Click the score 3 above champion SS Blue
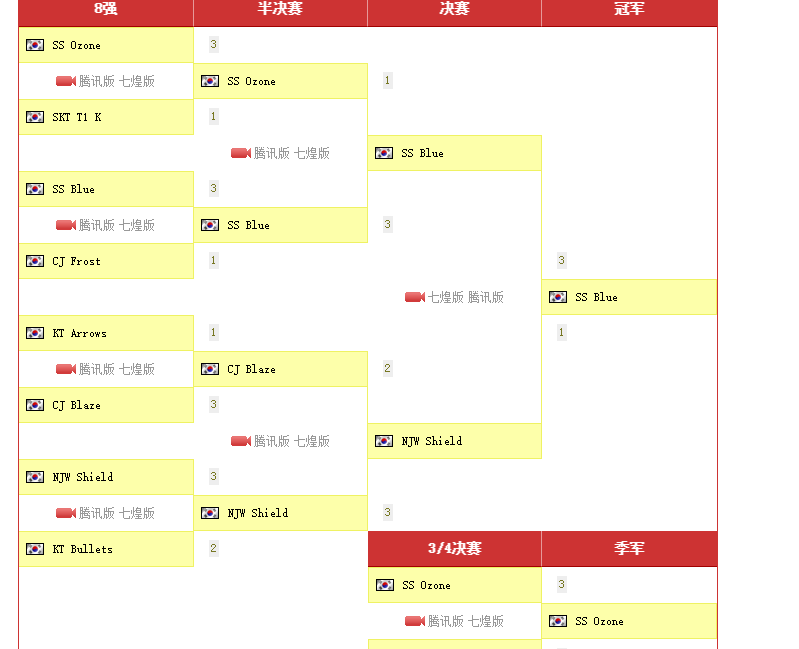Viewport: 799px width, 649px height. tap(562, 261)
